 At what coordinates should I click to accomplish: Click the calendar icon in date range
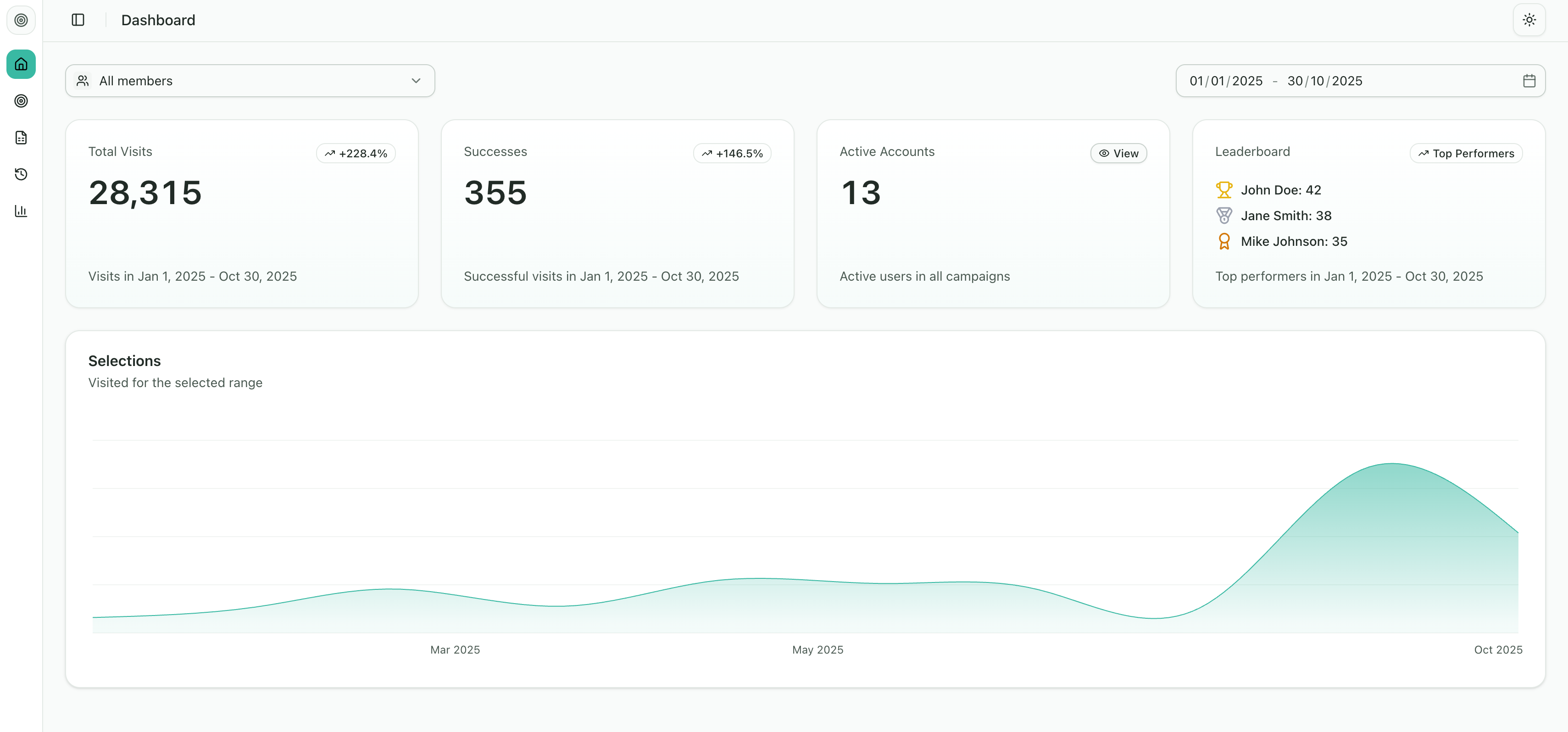click(1529, 81)
